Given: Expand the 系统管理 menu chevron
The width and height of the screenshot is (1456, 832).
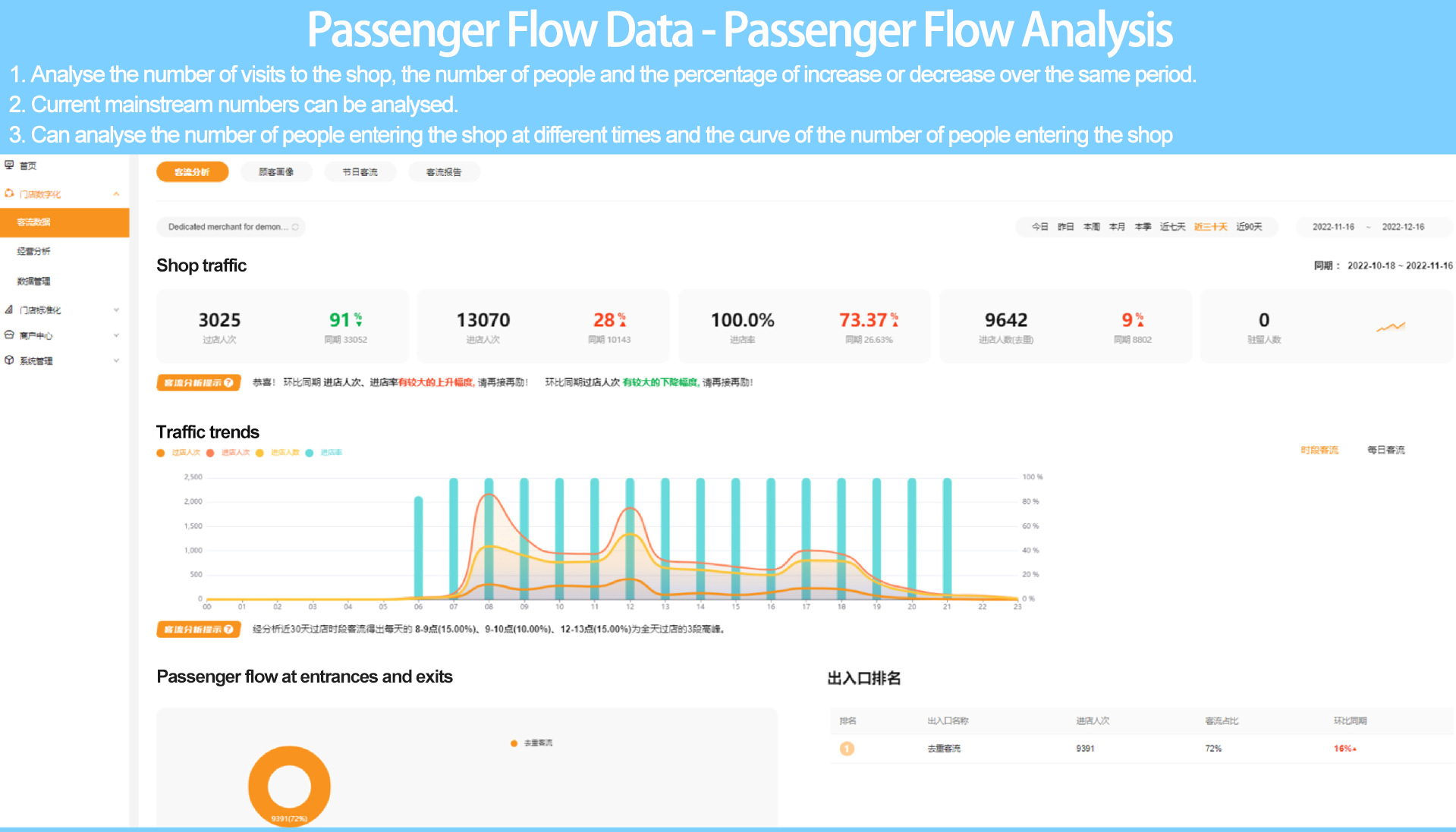Looking at the screenshot, I should (116, 361).
